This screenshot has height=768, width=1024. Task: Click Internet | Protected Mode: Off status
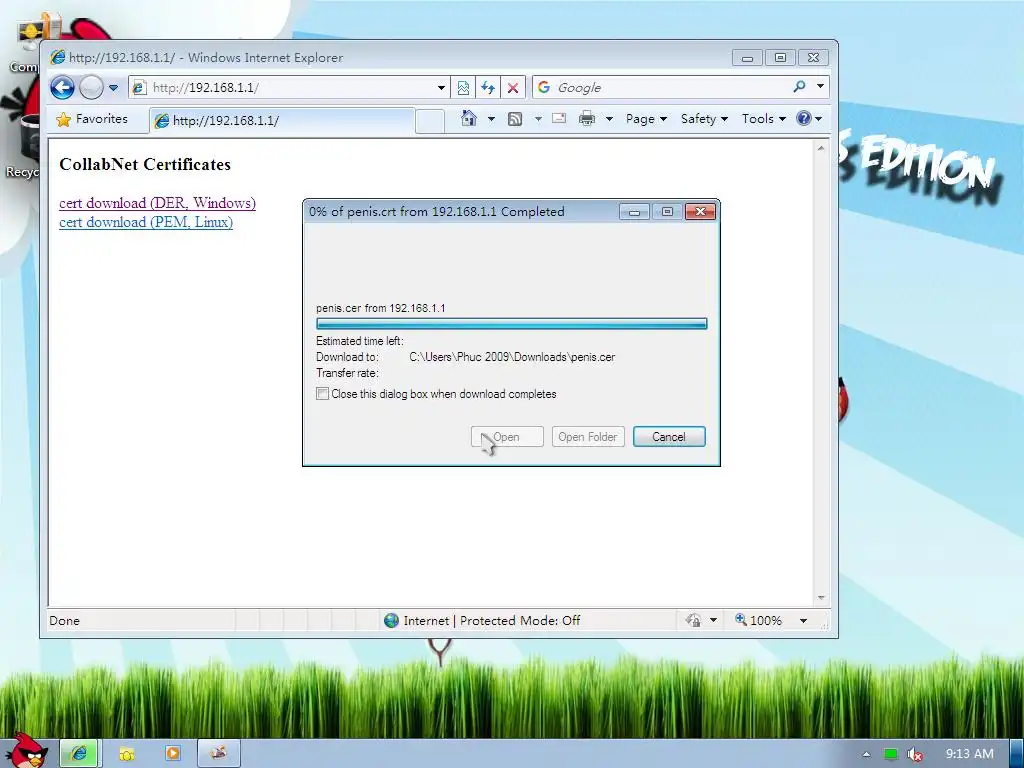[492, 620]
